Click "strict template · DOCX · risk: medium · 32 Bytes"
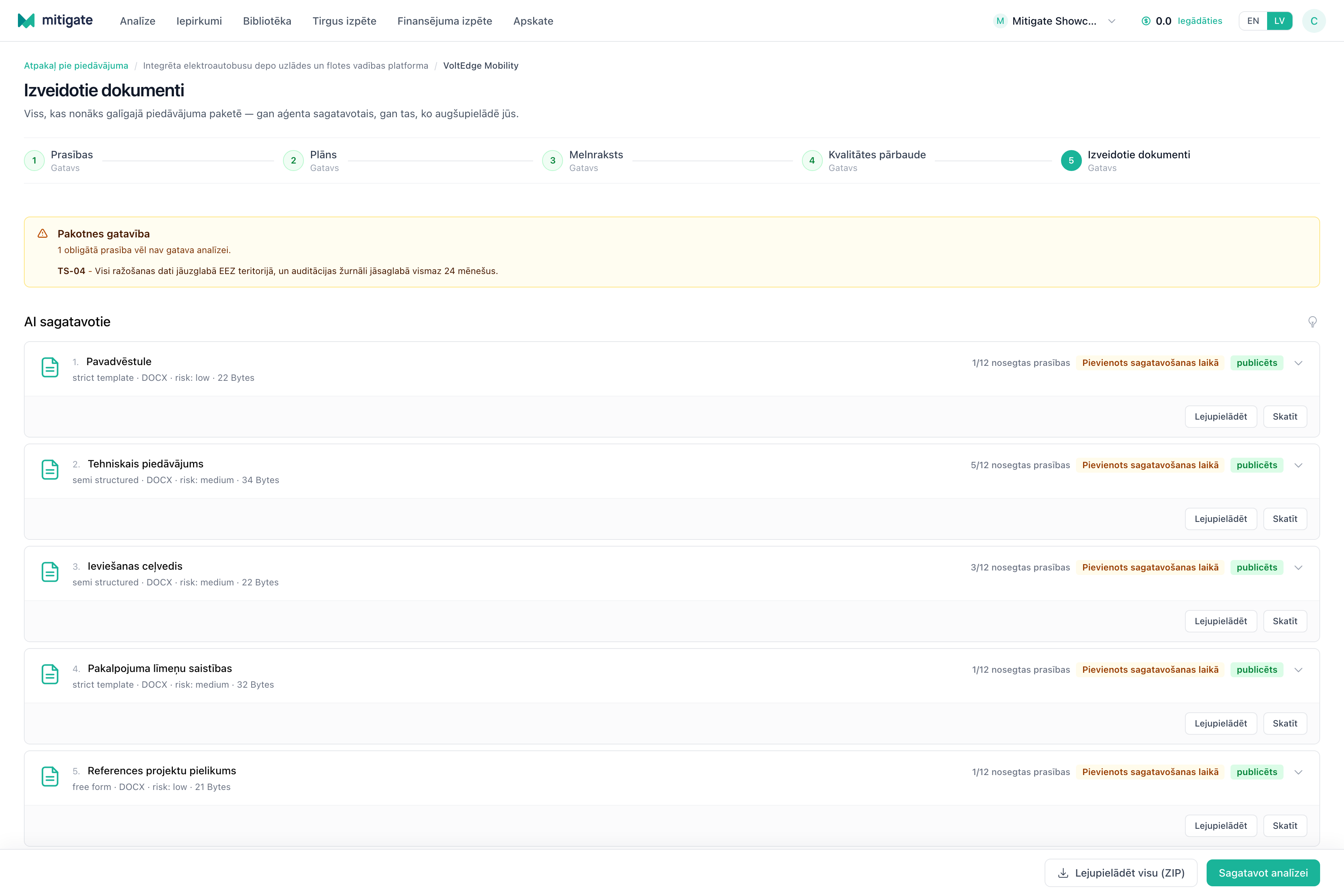 173,685
